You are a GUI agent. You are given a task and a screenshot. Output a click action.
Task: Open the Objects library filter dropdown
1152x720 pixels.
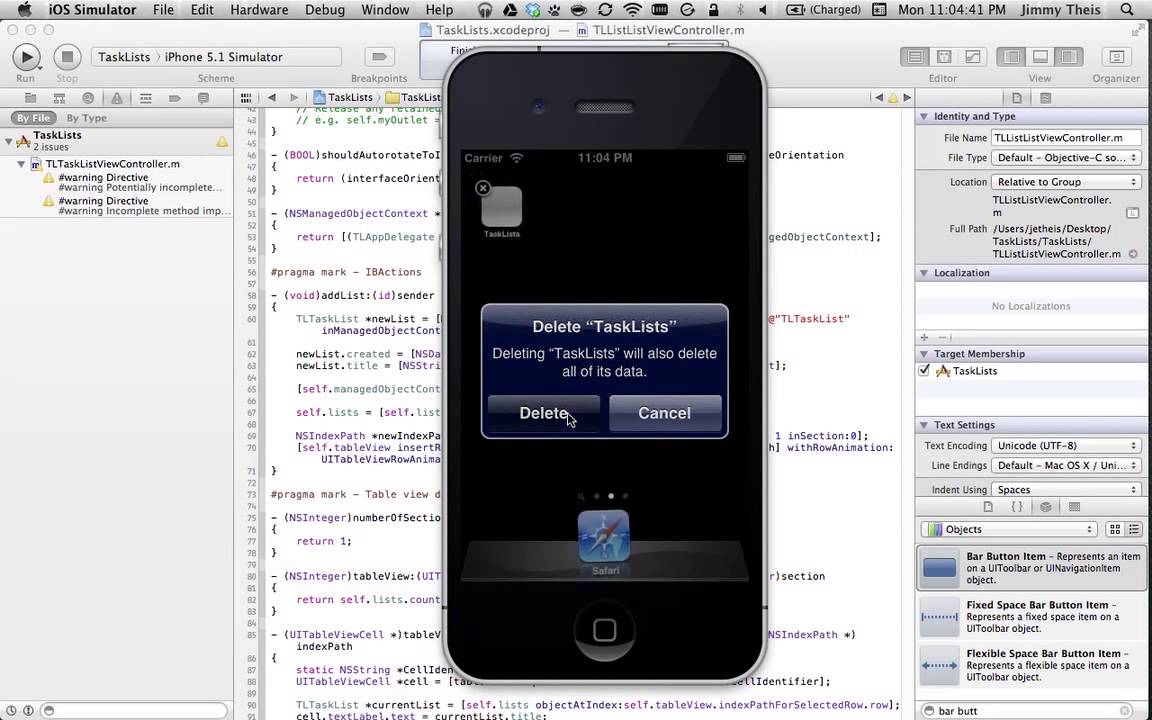[1009, 529]
